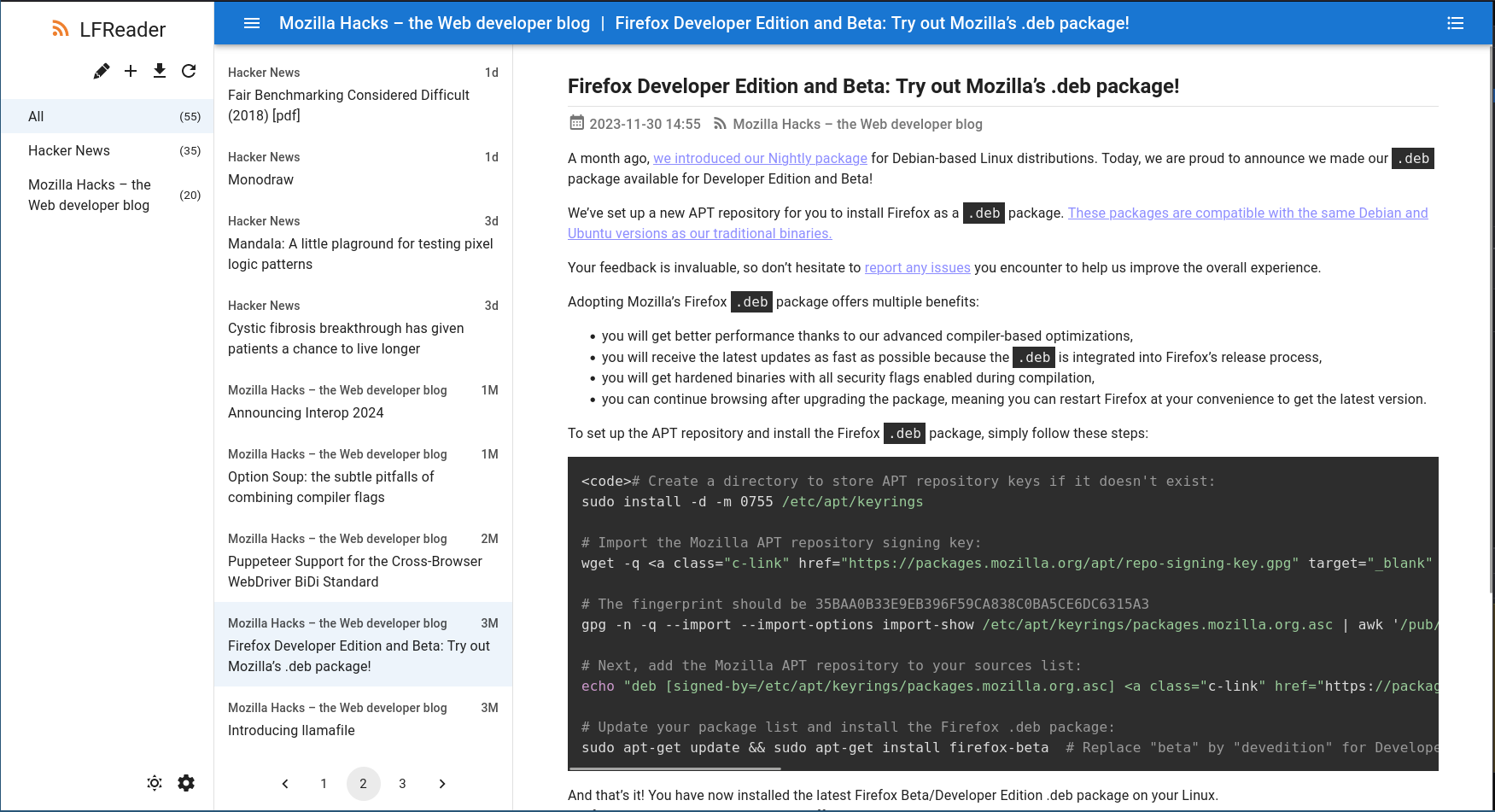Add a new feed with plus icon
Screen dimensions: 1495x812
[131, 71]
